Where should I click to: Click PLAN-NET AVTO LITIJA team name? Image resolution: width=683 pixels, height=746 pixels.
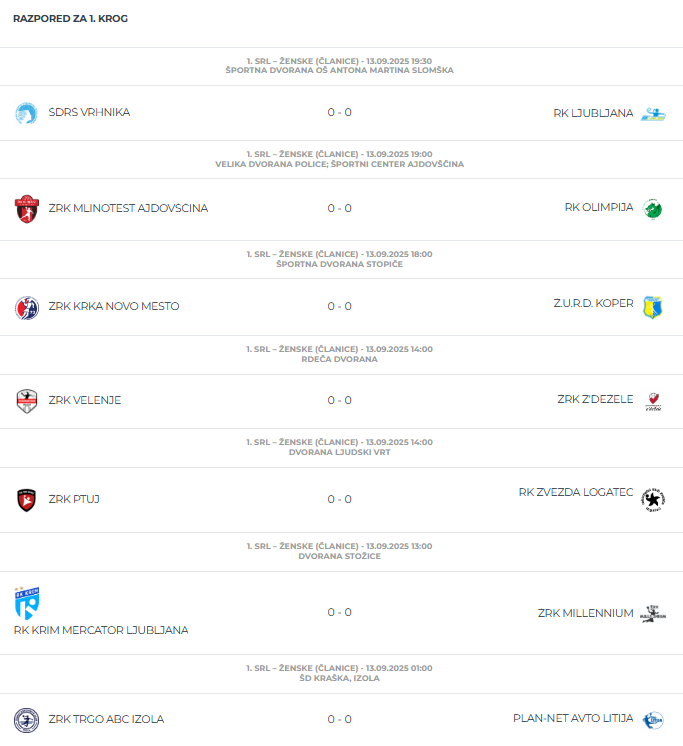click(x=573, y=718)
